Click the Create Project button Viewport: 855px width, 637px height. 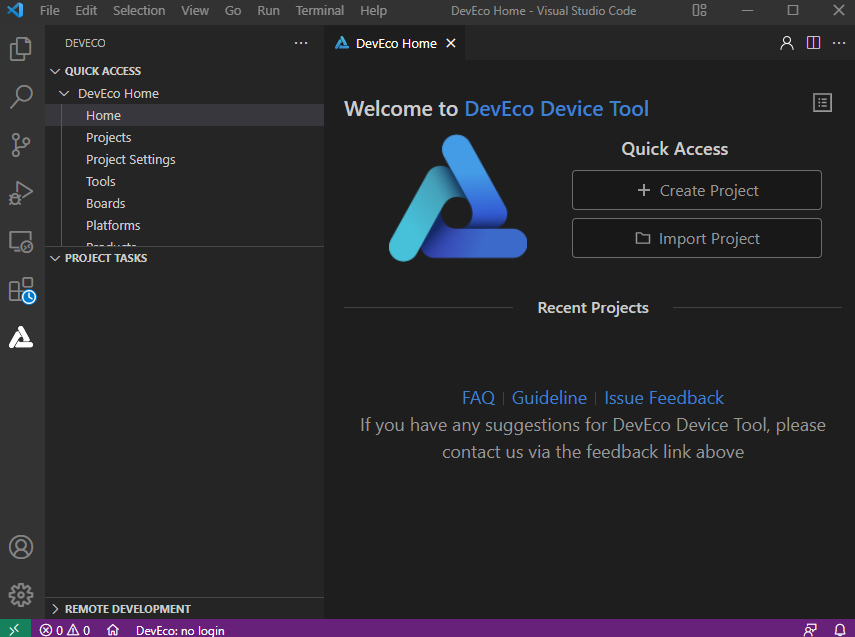(x=696, y=190)
